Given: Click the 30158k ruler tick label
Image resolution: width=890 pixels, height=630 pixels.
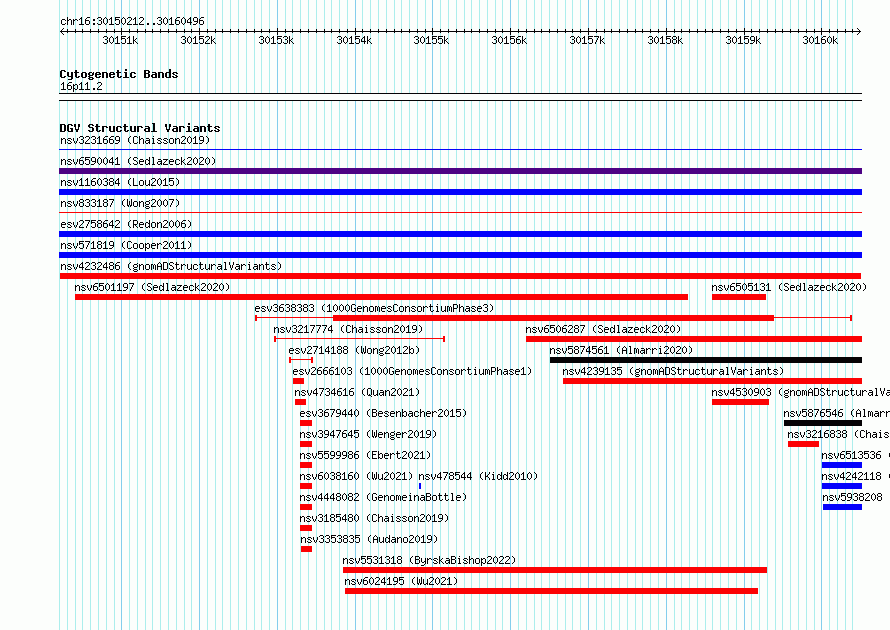Looking at the screenshot, I should [x=665, y=40].
